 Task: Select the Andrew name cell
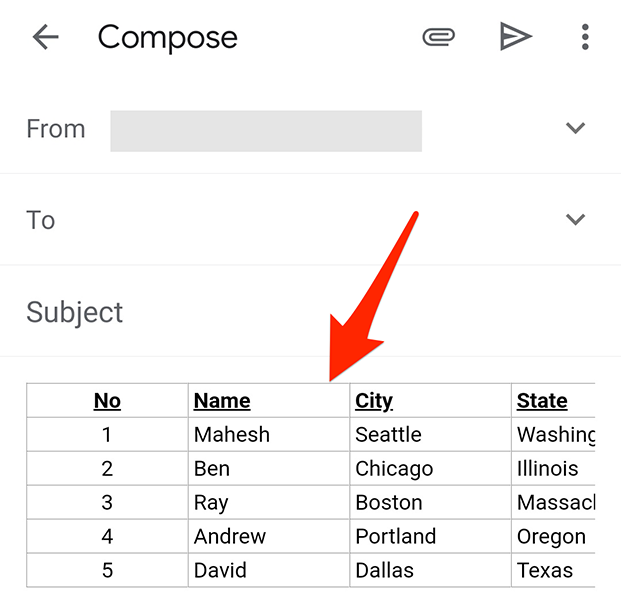point(230,537)
